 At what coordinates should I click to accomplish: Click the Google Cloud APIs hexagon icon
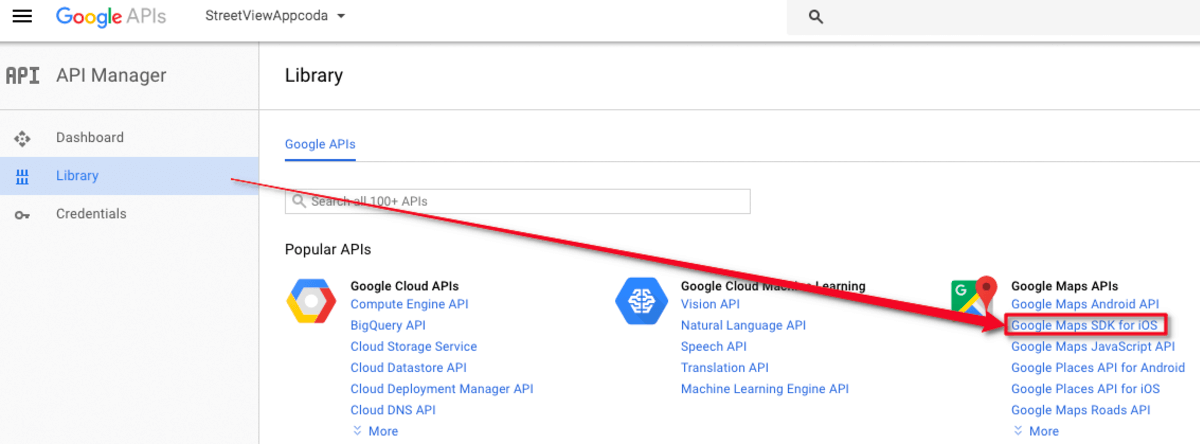pos(311,302)
